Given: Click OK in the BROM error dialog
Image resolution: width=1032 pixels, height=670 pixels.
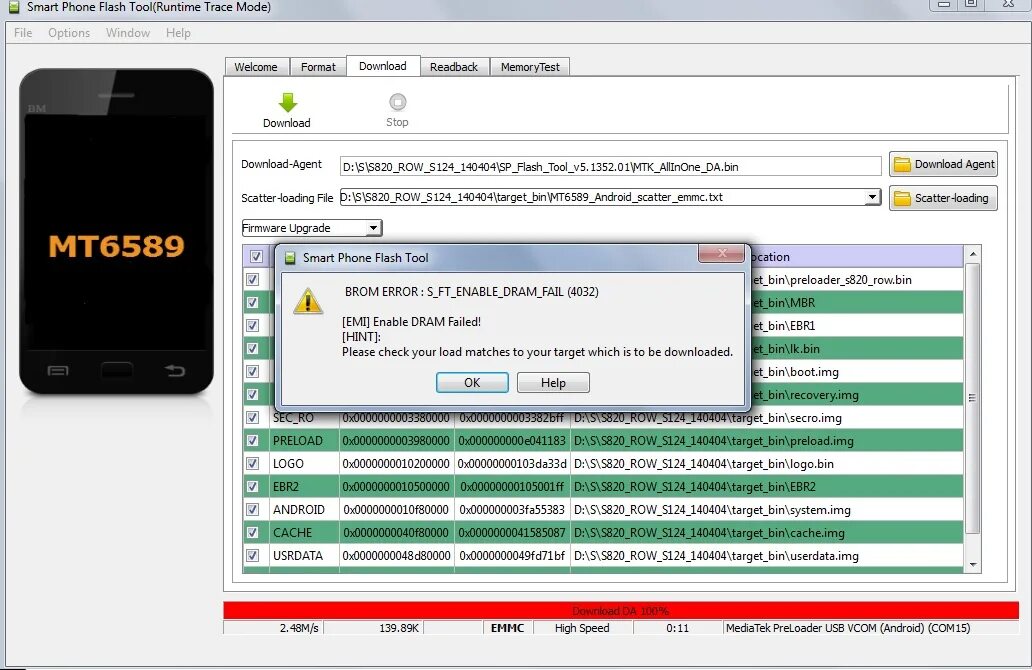Looking at the screenshot, I should 472,382.
